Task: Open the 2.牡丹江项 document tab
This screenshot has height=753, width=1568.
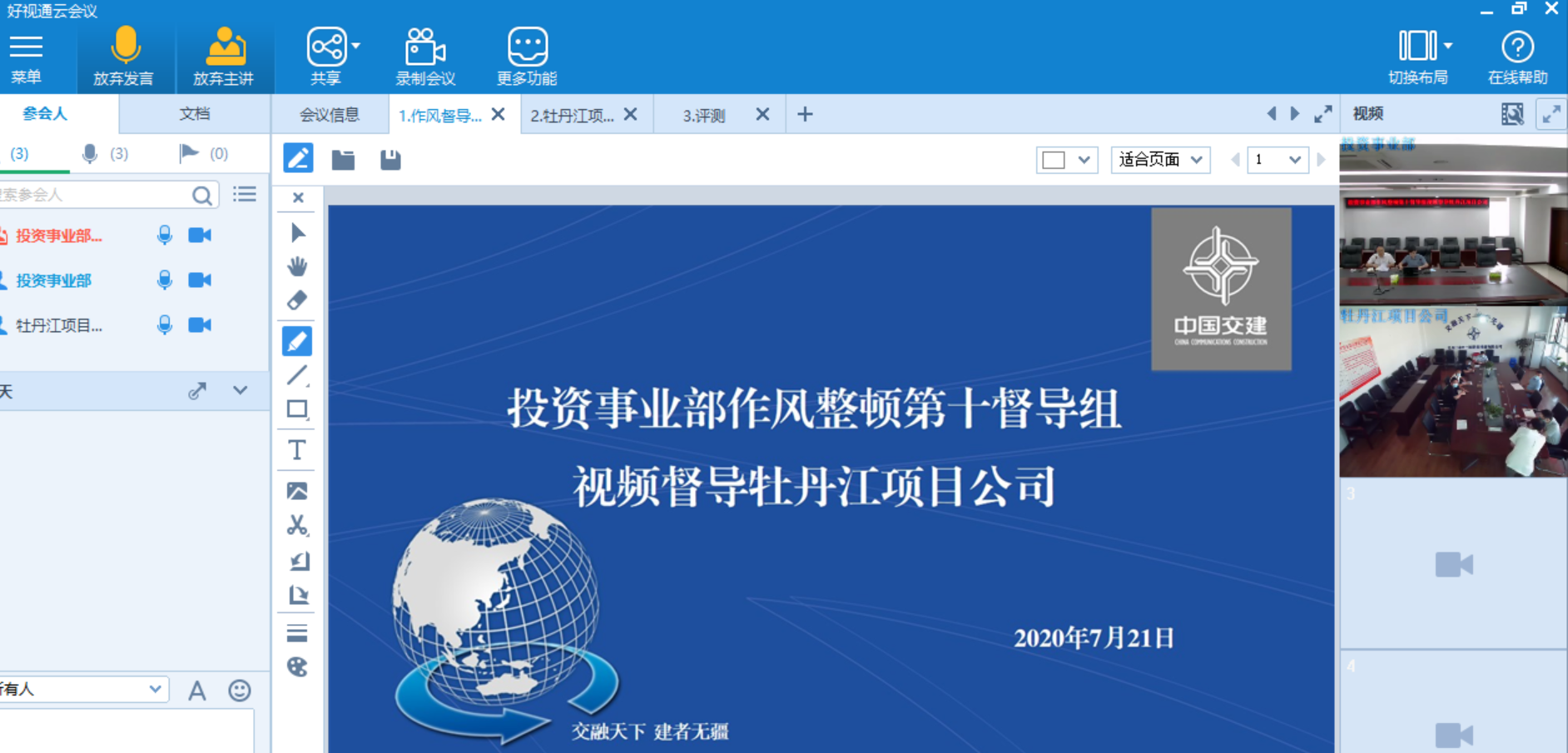Action: click(x=574, y=114)
